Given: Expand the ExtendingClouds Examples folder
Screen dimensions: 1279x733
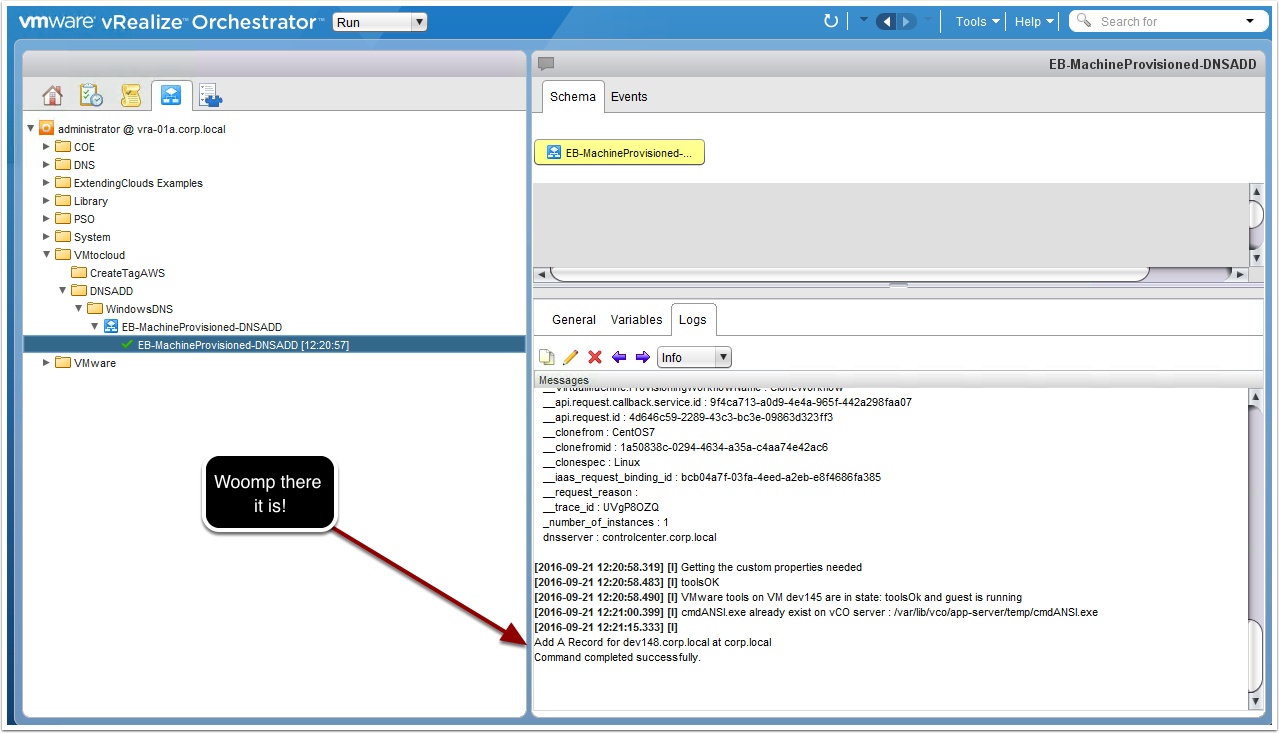Looking at the screenshot, I should click(x=46, y=183).
